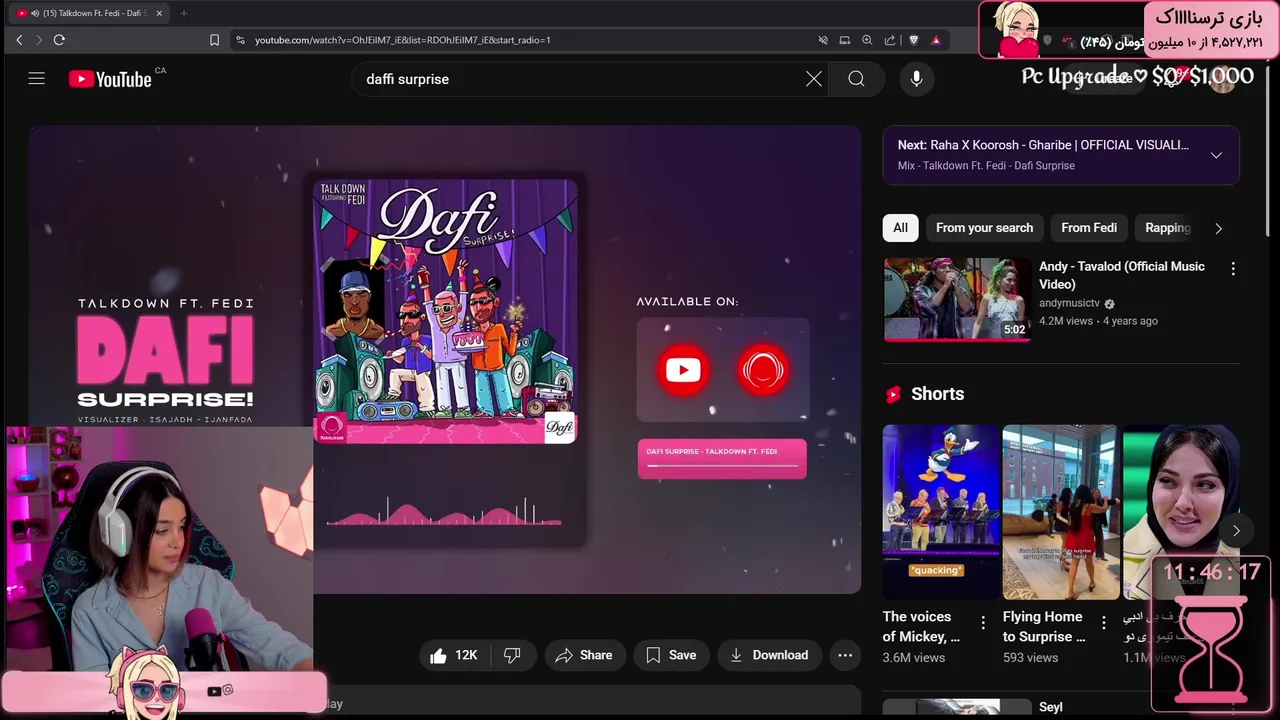The width and height of the screenshot is (1280, 720).
Task: Open site settings icon in address bar
Action: (x=240, y=40)
